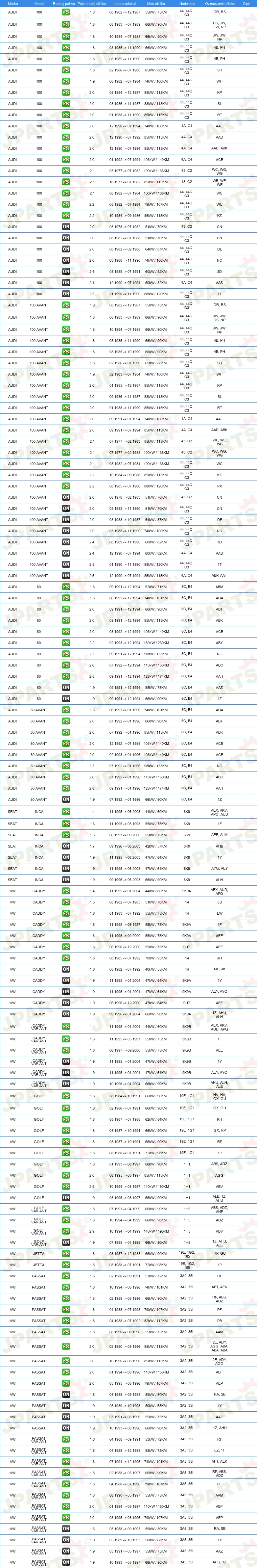Viewport: 257px width, 1568px height.
Task: Click petrol icon in VW Caddy EW row
Action: pyautogui.click(x=66, y=913)
